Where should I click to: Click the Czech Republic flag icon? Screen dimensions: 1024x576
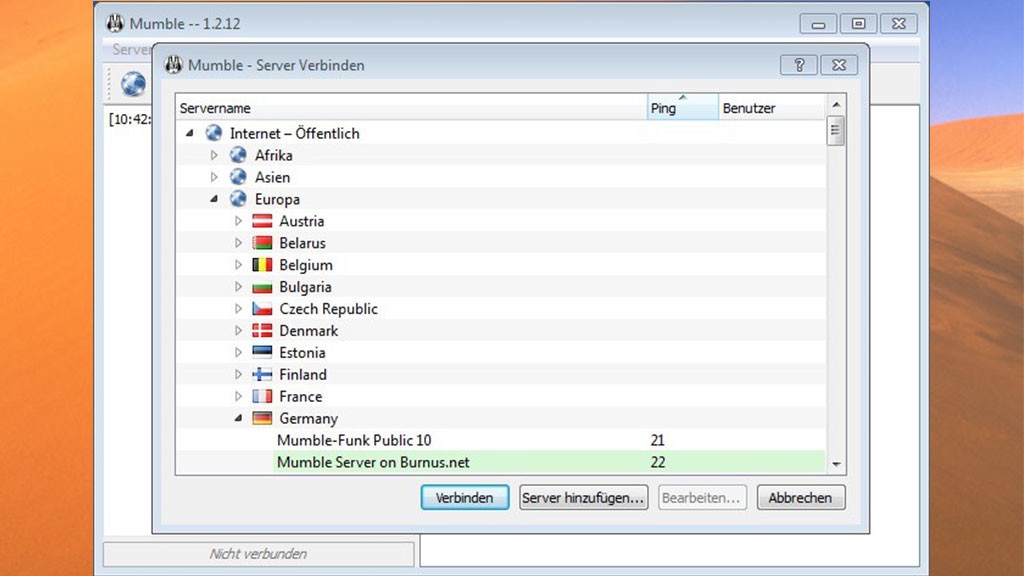pyautogui.click(x=262, y=309)
